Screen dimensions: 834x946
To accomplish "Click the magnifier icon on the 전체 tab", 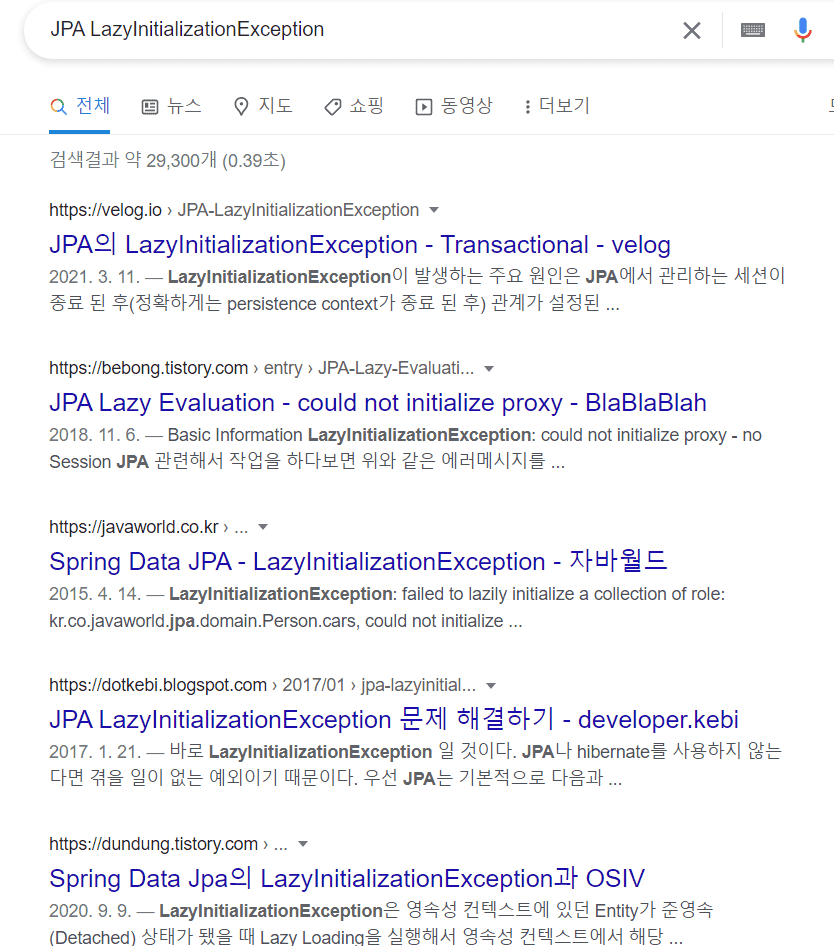I will 59,107.
